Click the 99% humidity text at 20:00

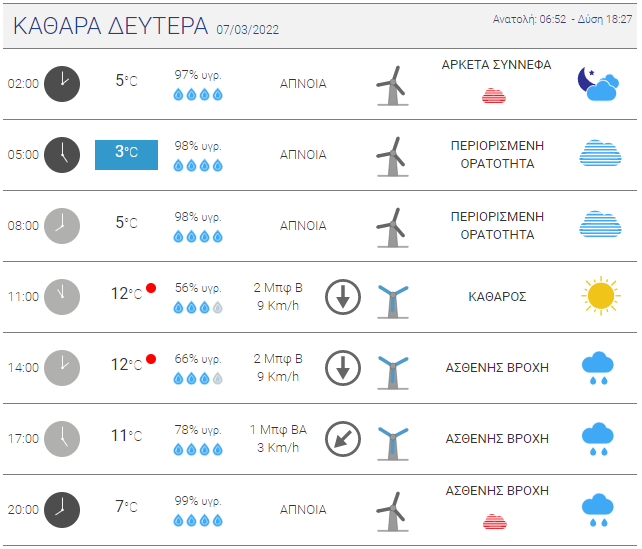(x=198, y=500)
